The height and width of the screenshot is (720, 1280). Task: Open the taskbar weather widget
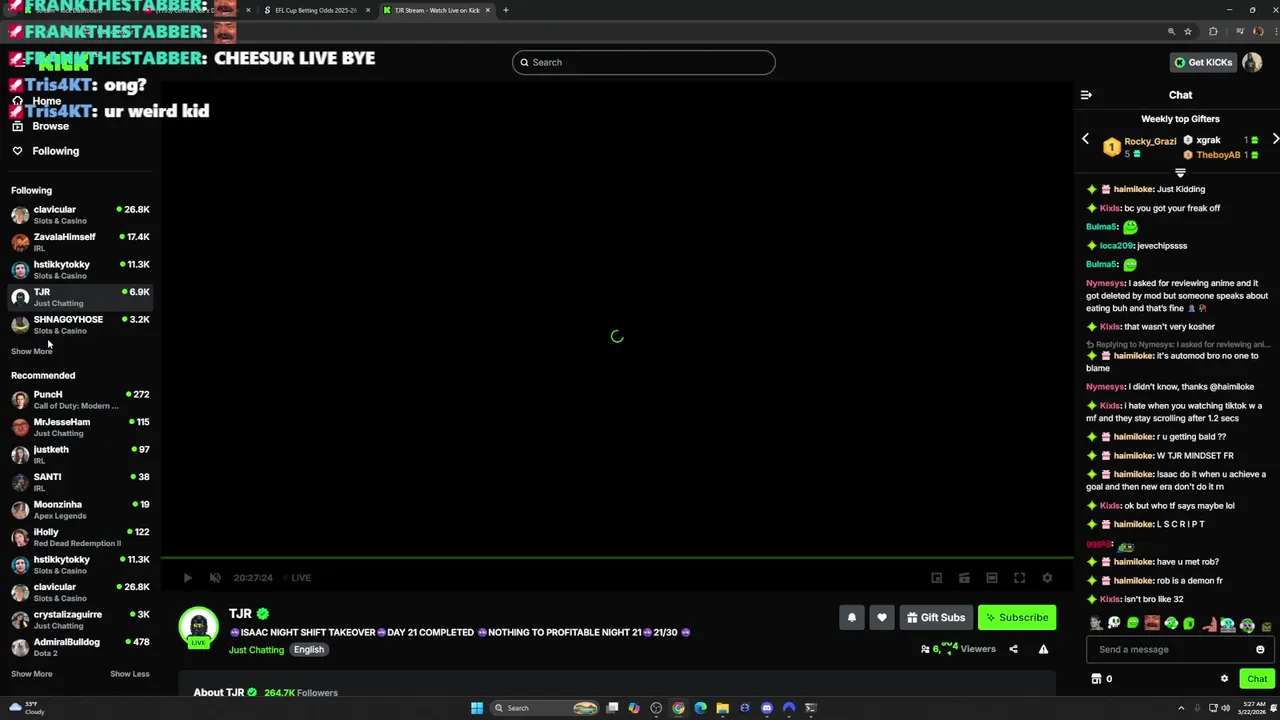pyautogui.click(x=27, y=708)
